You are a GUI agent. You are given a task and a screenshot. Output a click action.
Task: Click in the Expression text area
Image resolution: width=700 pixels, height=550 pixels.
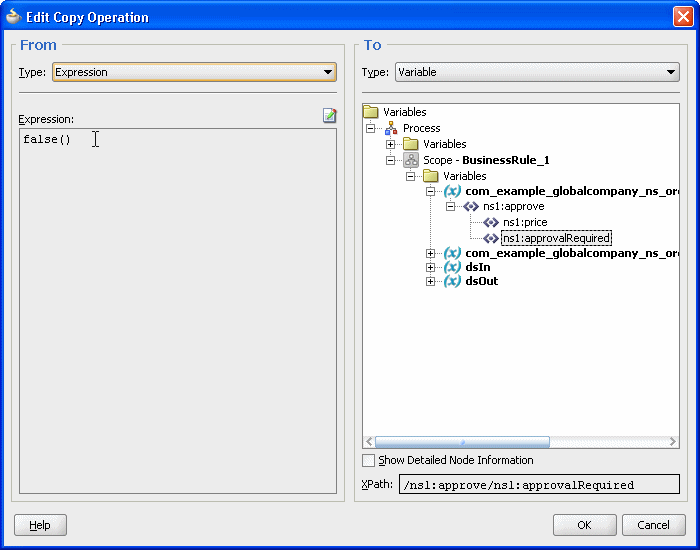178,311
